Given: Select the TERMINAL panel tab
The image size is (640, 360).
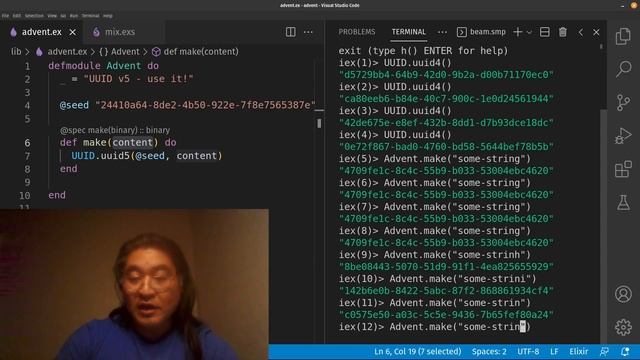Looking at the screenshot, I should 409,32.
